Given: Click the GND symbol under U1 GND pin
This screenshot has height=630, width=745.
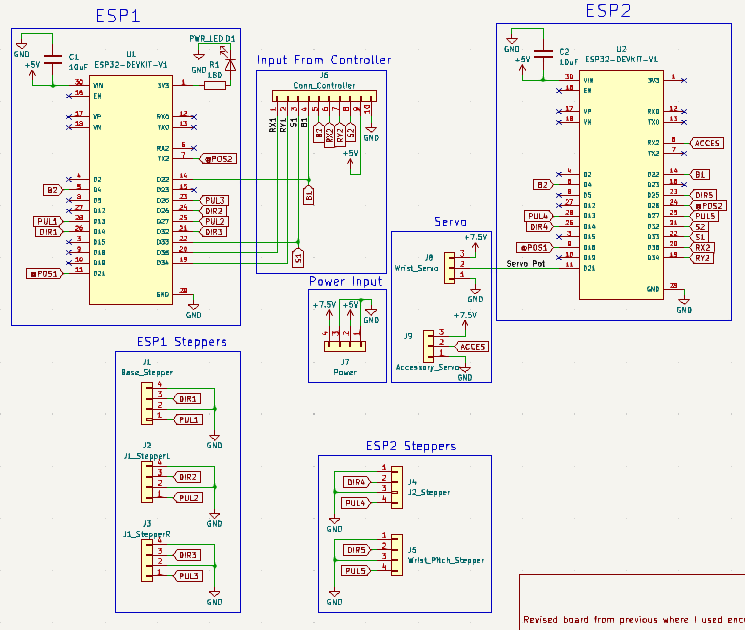Looking at the screenshot, I should pos(193,310).
